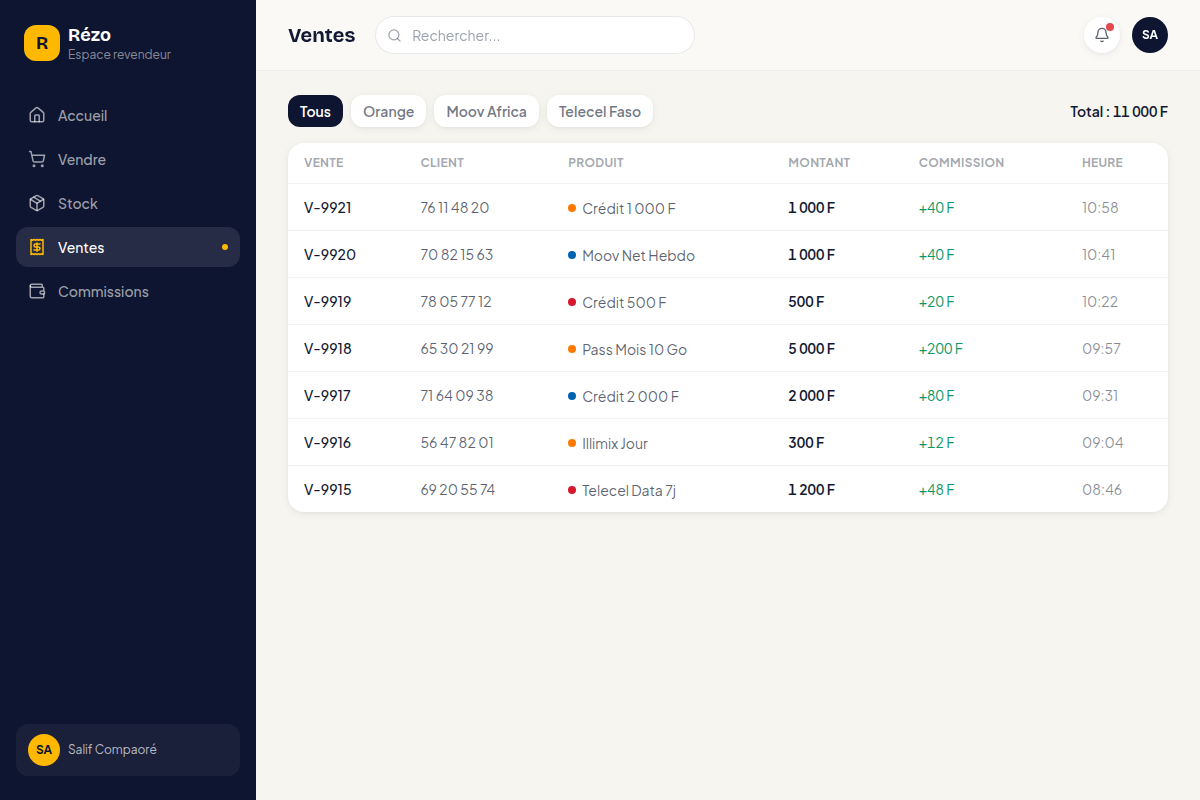The height and width of the screenshot is (800, 1200).
Task: Click the SA avatar beside Salif Compaoré
Action: (44, 749)
